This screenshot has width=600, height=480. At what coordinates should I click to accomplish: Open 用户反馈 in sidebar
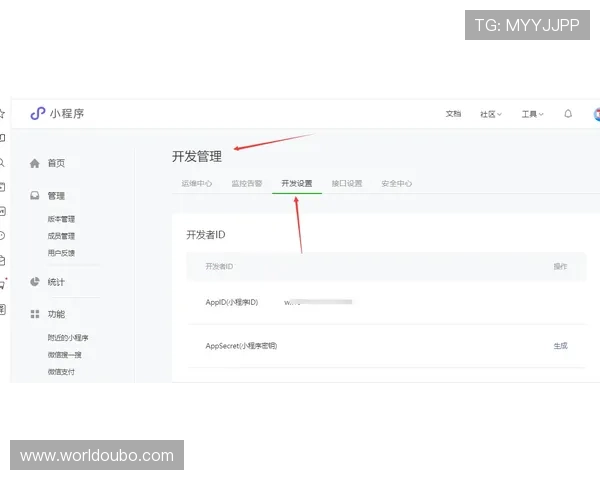(x=61, y=253)
